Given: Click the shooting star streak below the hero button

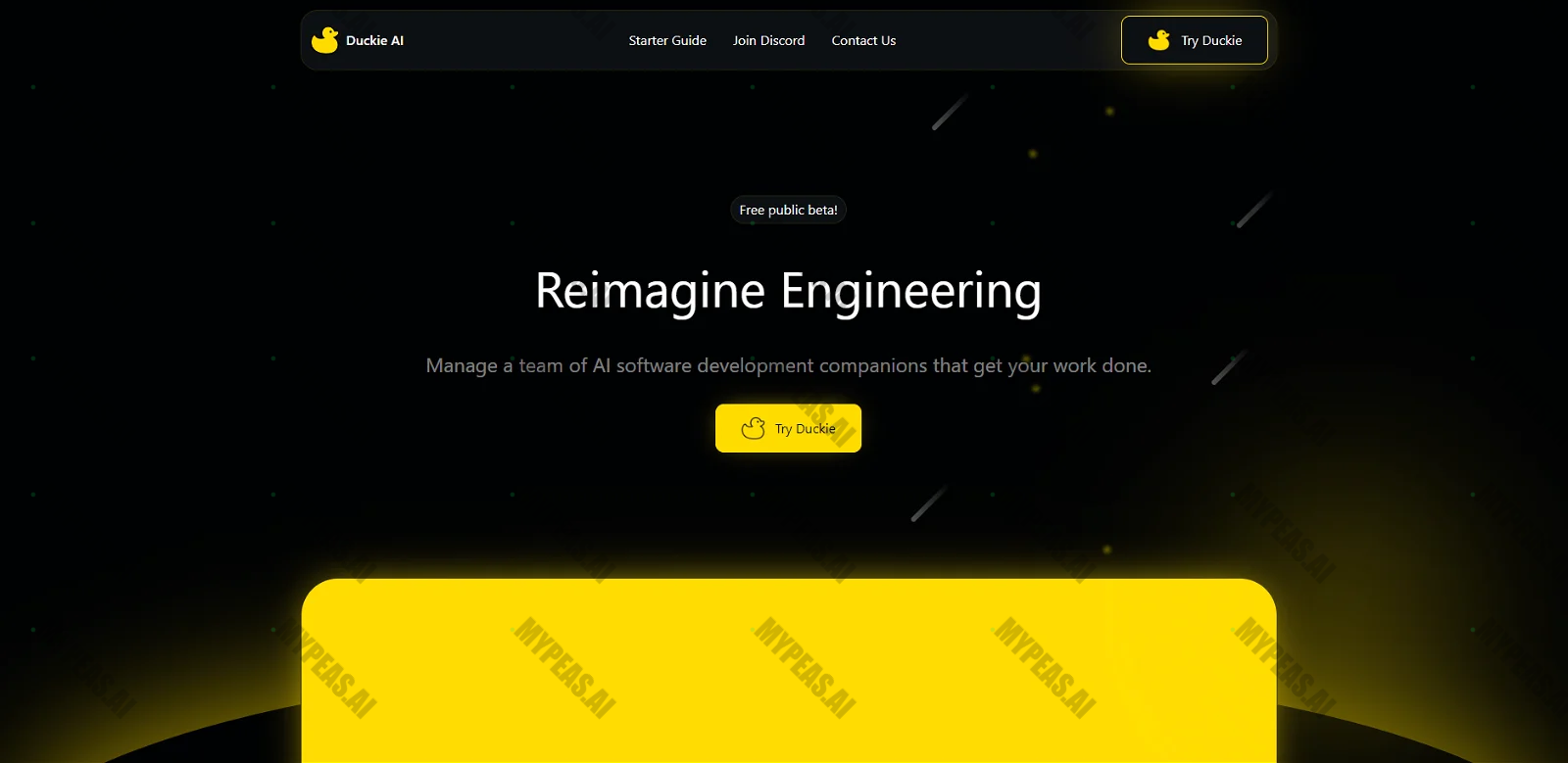Looking at the screenshot, I should coord(929,502).
